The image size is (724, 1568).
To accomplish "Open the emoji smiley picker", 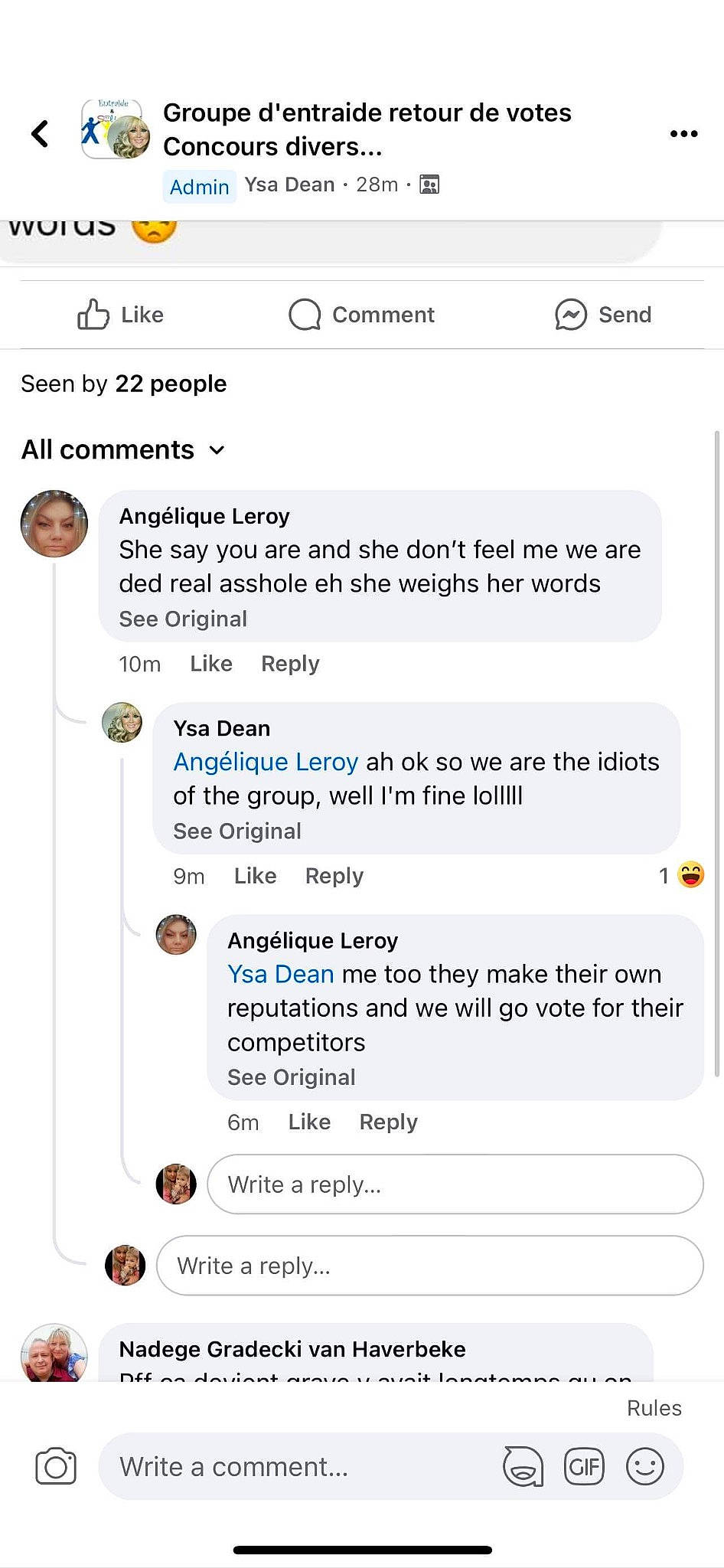I will (644, 1467).
